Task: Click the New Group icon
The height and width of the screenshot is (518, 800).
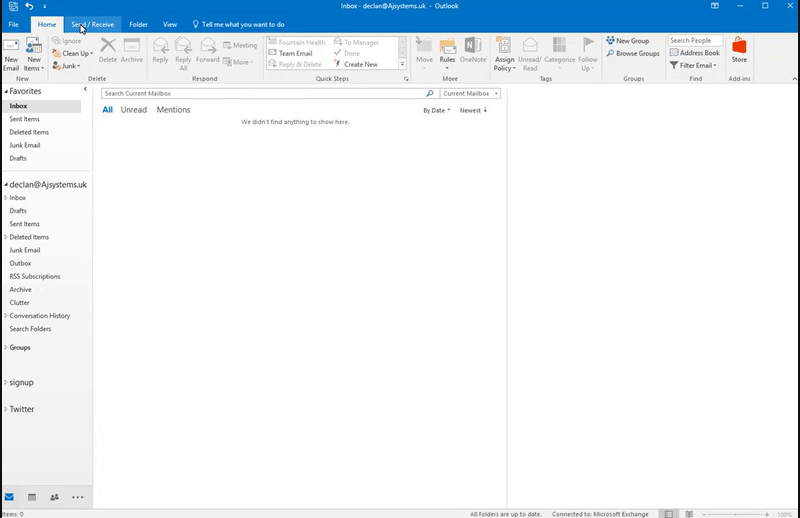Action: point(627,41)
